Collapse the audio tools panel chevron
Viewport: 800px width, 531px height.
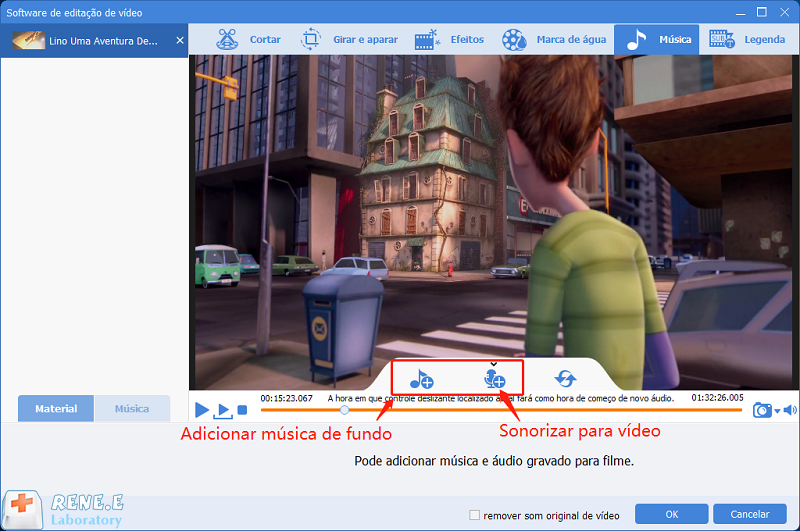[x=493, y=364]
